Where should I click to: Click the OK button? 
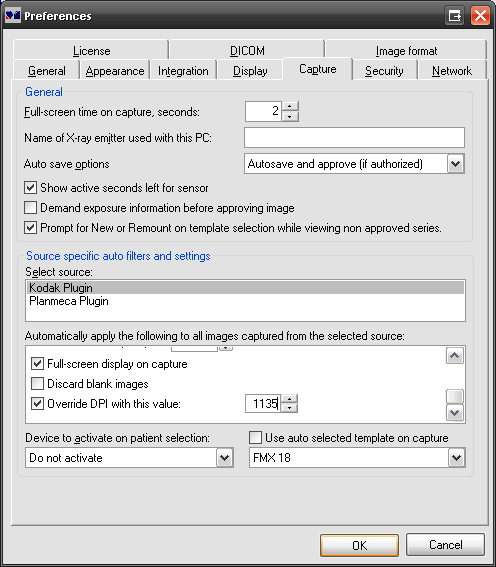pos(359,545)
